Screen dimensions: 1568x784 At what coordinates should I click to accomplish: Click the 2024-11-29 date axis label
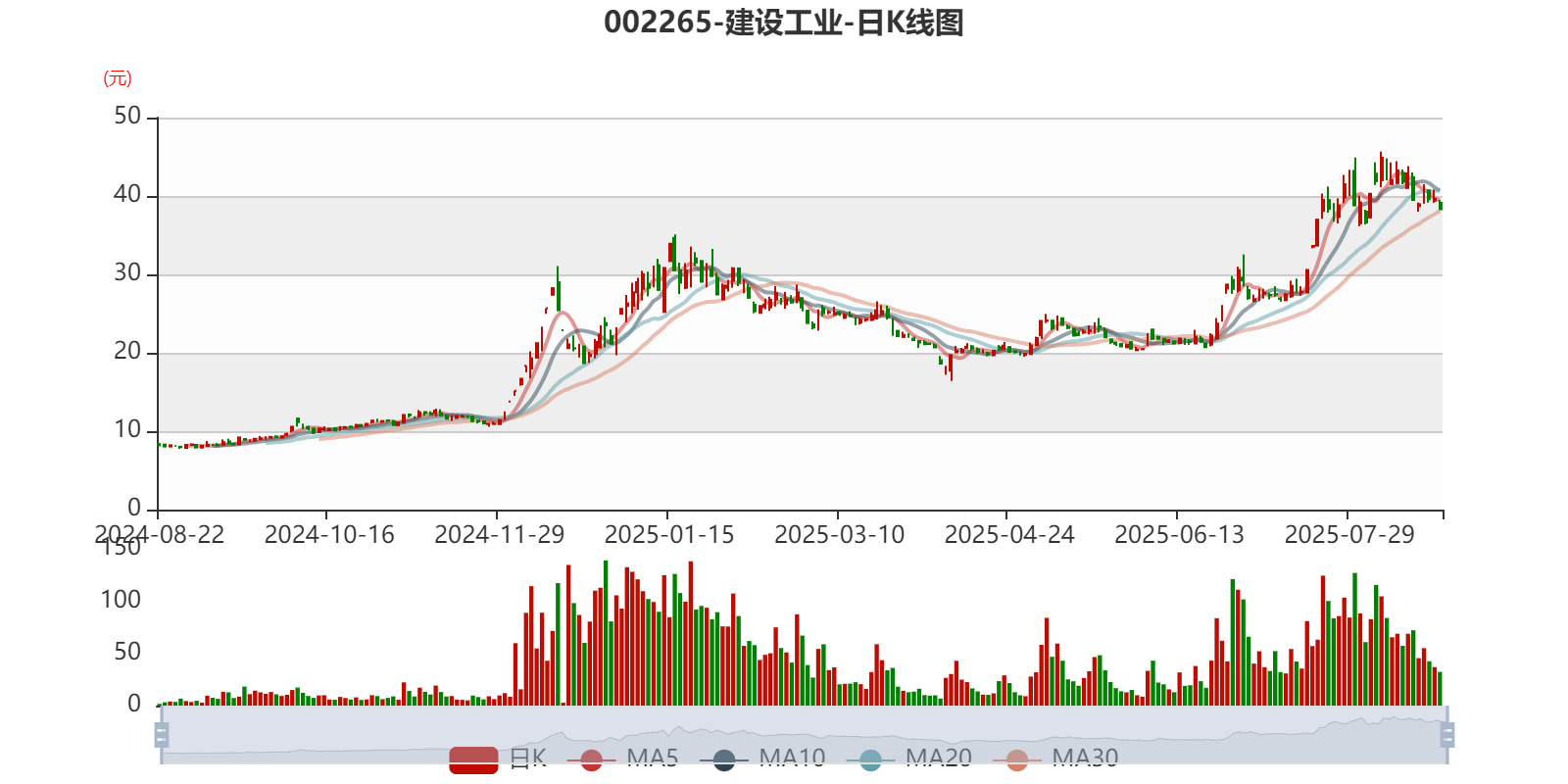point(500,534)
